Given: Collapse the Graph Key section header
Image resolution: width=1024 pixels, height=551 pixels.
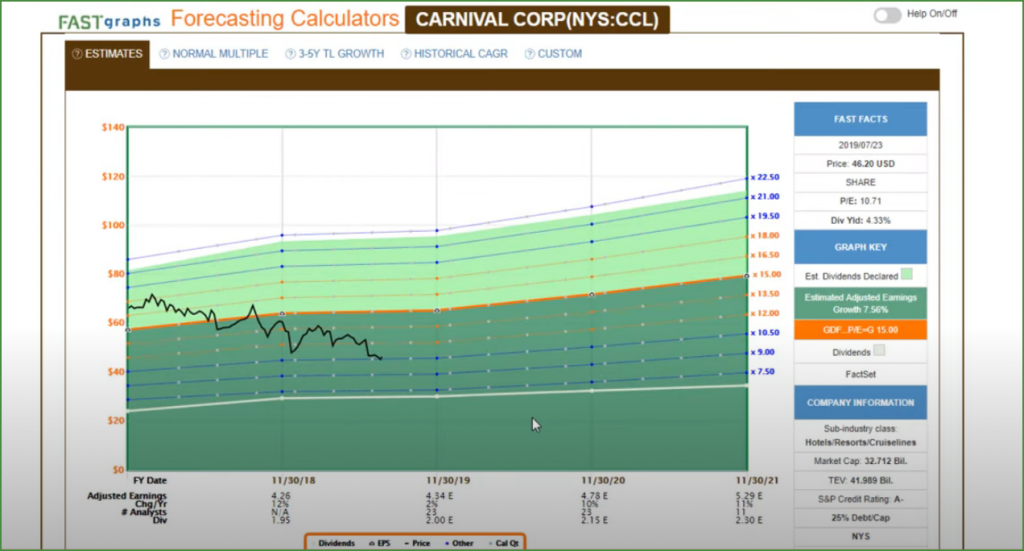Looking at the screenshot, I should (x=860, y=247).
